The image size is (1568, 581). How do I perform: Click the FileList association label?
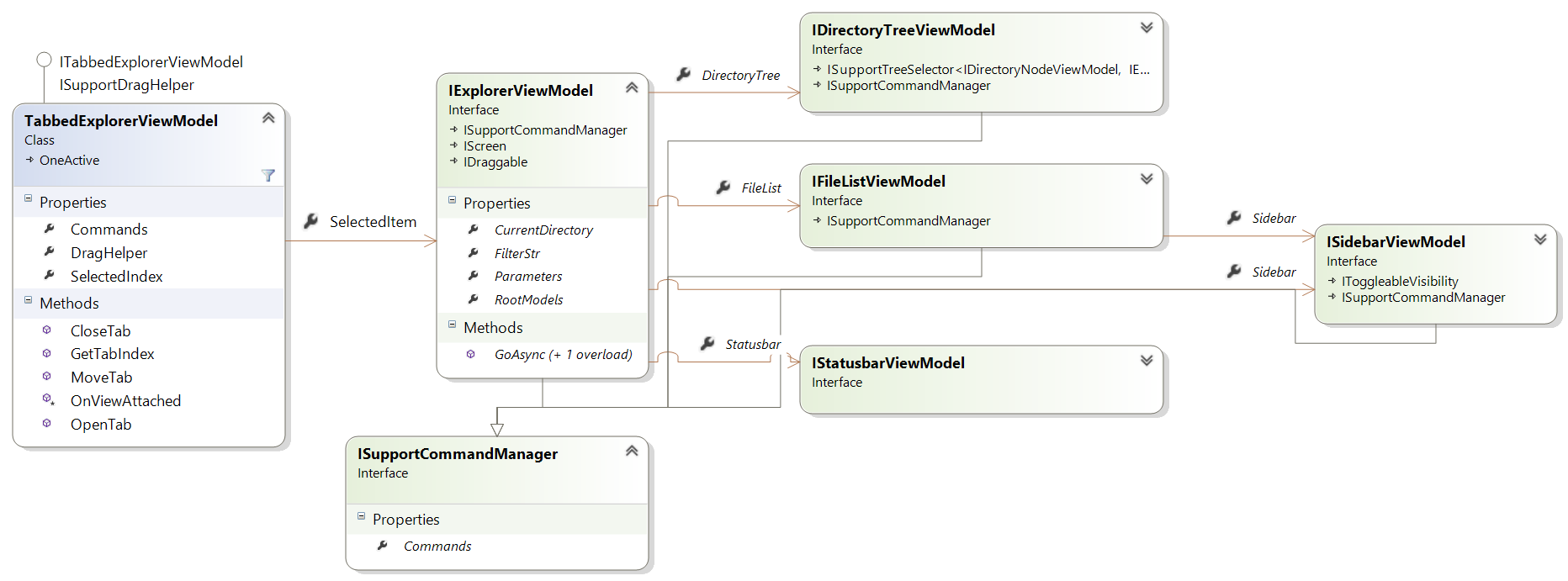[x=761, y=188]
